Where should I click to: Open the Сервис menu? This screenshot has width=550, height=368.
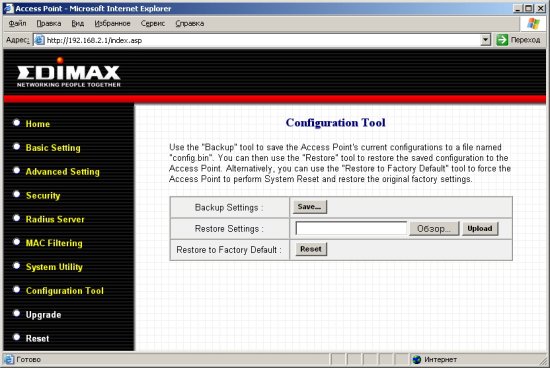point(153,24)
